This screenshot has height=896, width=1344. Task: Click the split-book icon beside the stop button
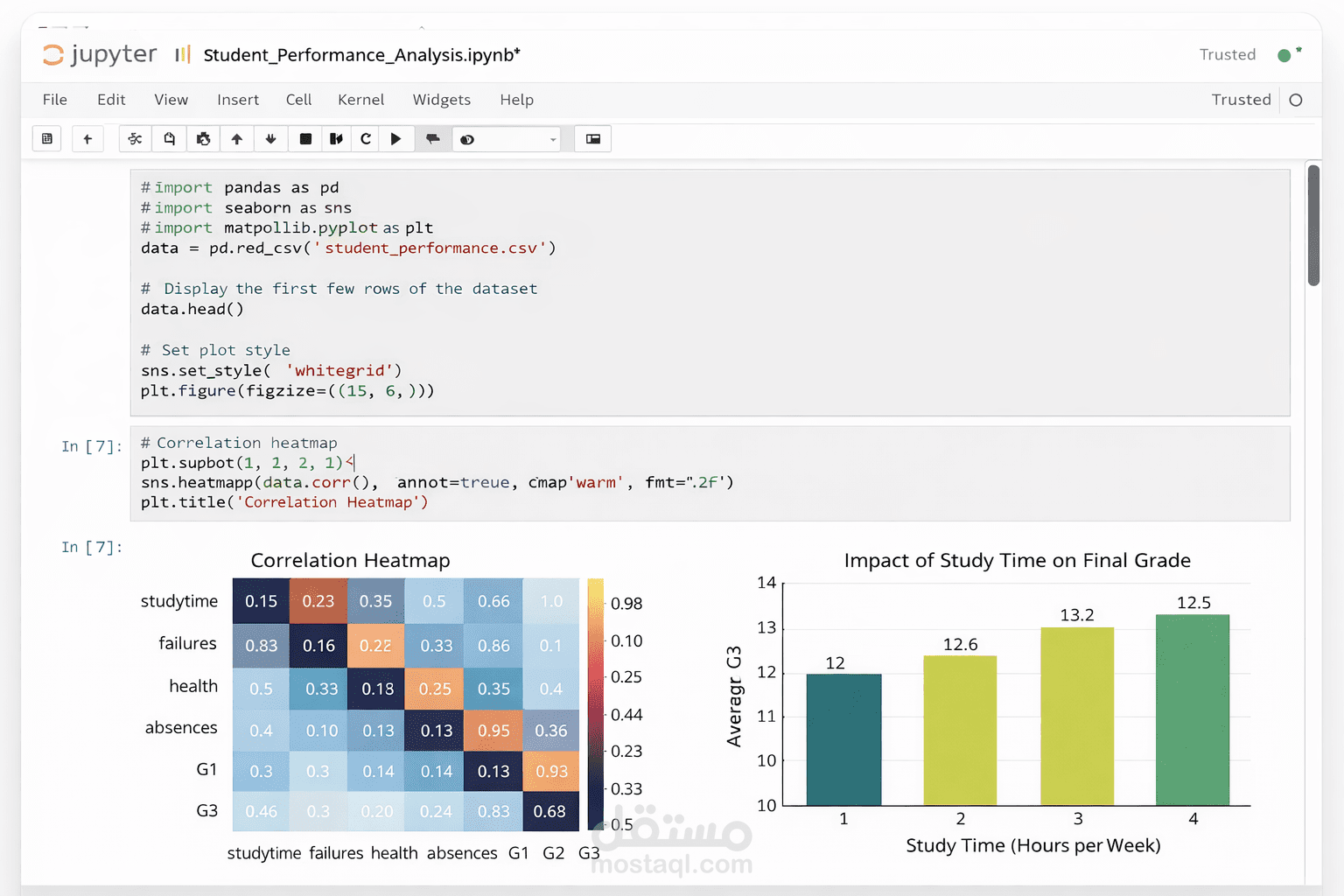[336, 138]
